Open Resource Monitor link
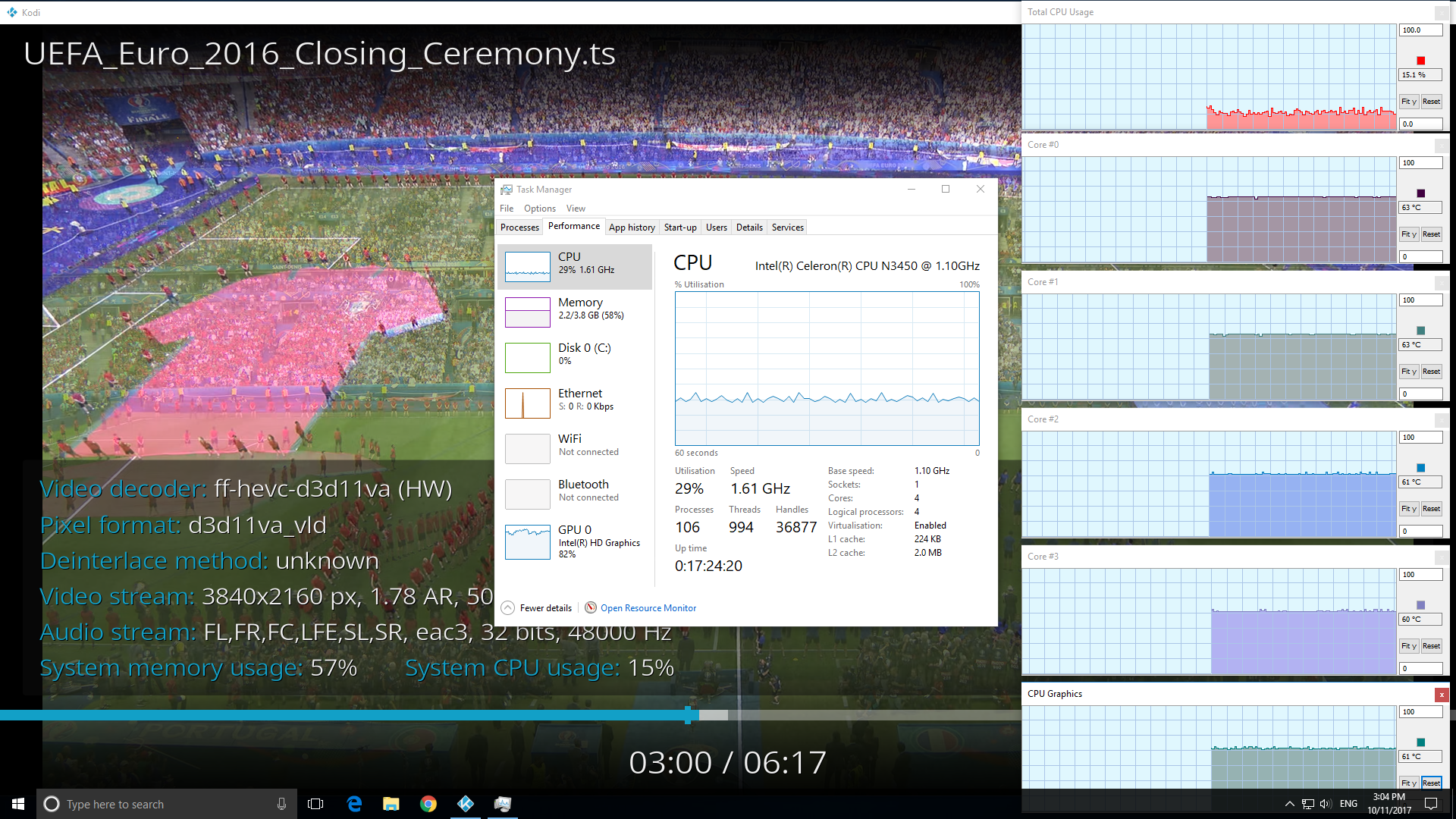This screenshot has width=1456, height=819. click(641, 608)
